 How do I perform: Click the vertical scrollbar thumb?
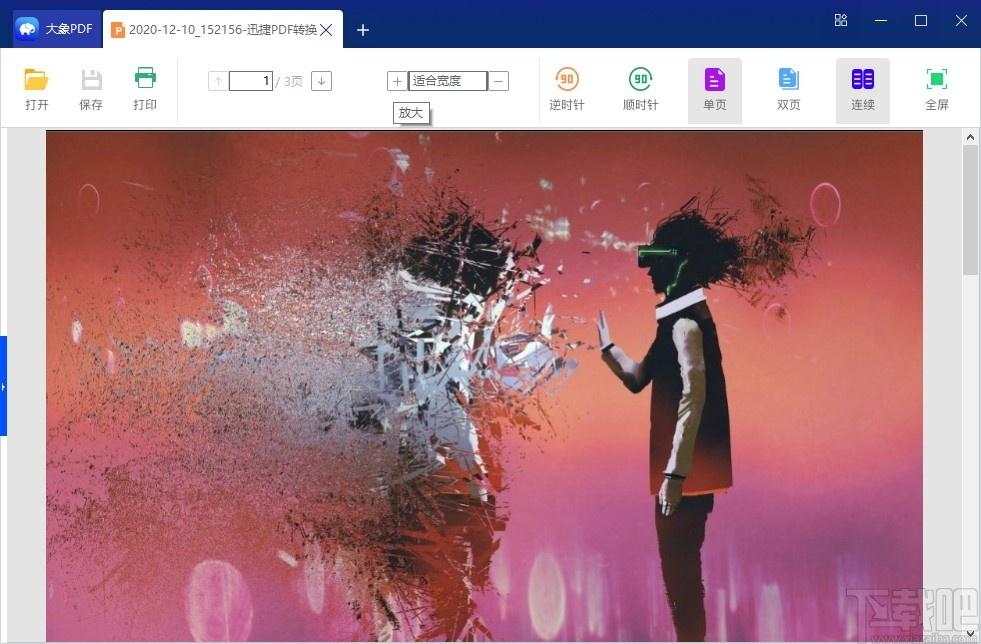pyautogui.click(x=970, y=210)
